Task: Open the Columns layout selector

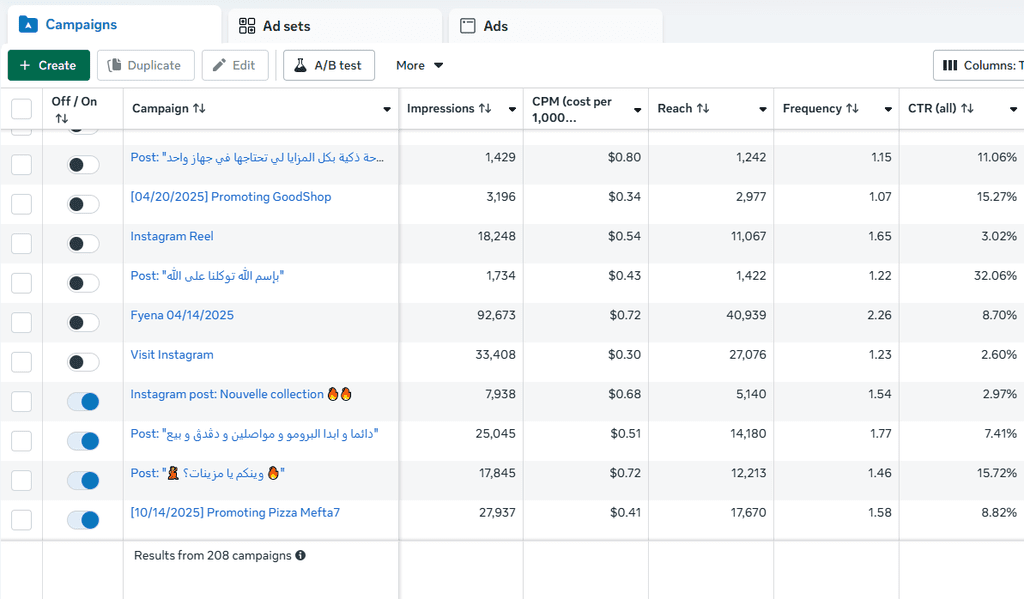Action: [x=978, y=66]
